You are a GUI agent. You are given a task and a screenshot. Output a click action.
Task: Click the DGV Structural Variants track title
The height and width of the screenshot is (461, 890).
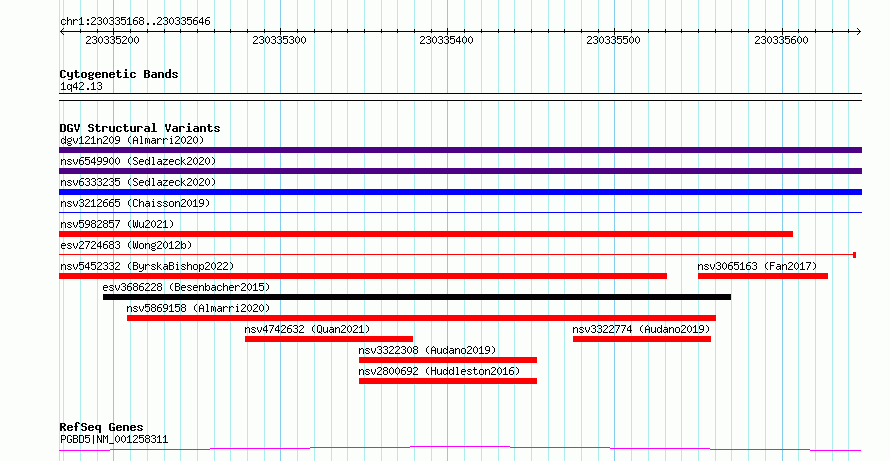click(x=140, y=128)
